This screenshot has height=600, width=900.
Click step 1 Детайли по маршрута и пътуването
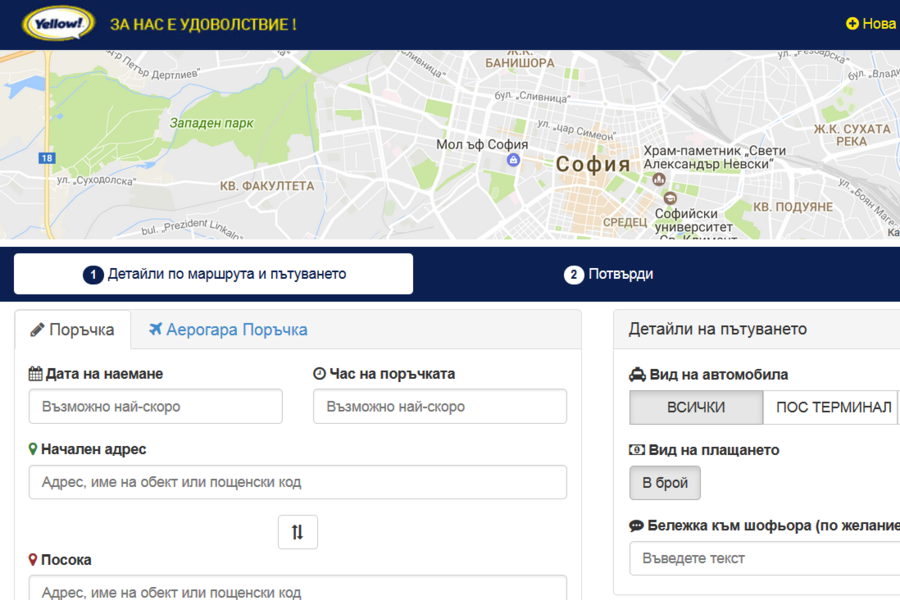(x=213, y=273)
